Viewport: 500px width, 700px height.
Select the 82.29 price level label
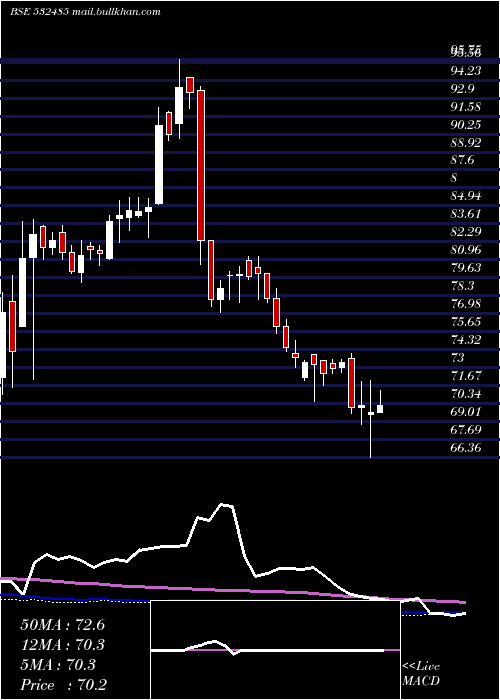click(x=466, y=232)
